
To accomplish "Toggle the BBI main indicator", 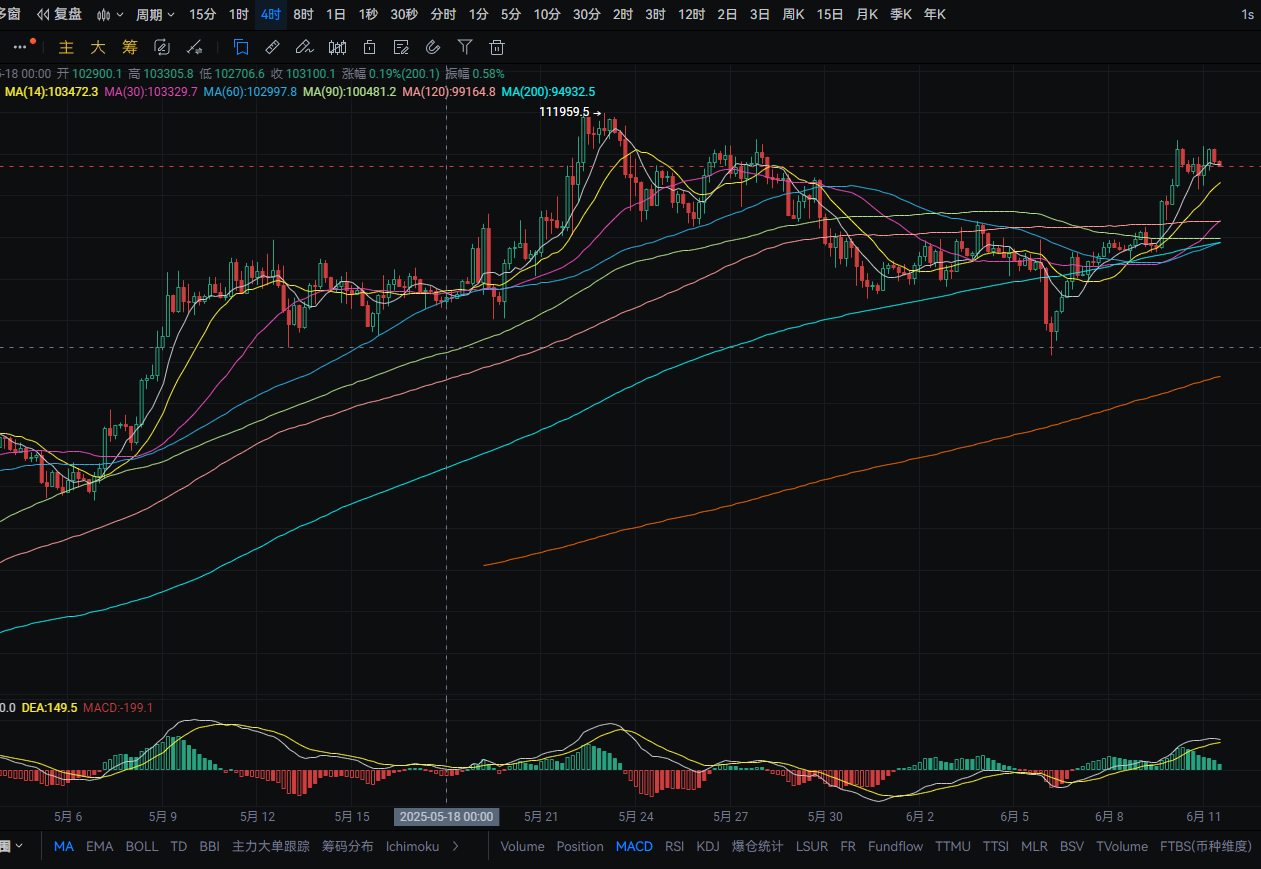I will 209,846.
